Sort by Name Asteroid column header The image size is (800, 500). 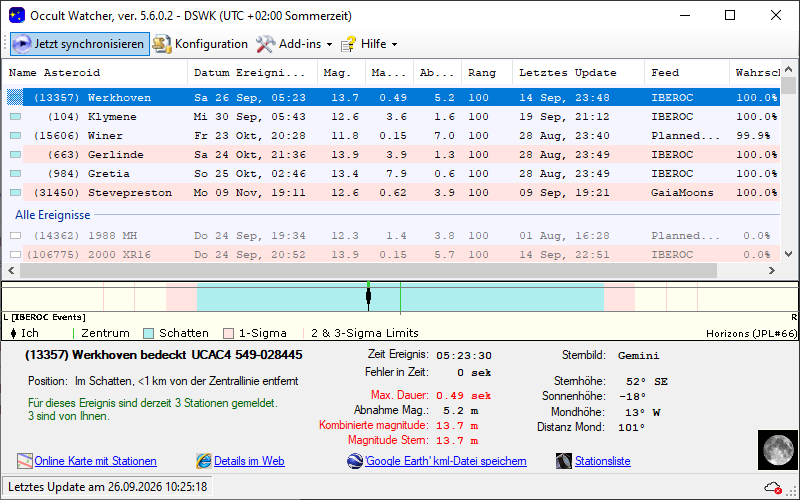[95, 72]
